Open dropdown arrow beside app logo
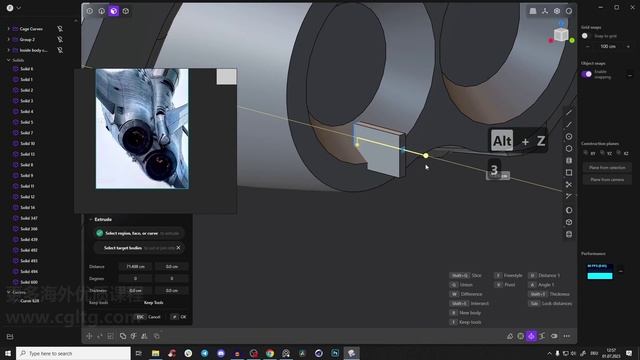This screenshot has height=360, width=640. pyautogui.click(x=19, y=8)
